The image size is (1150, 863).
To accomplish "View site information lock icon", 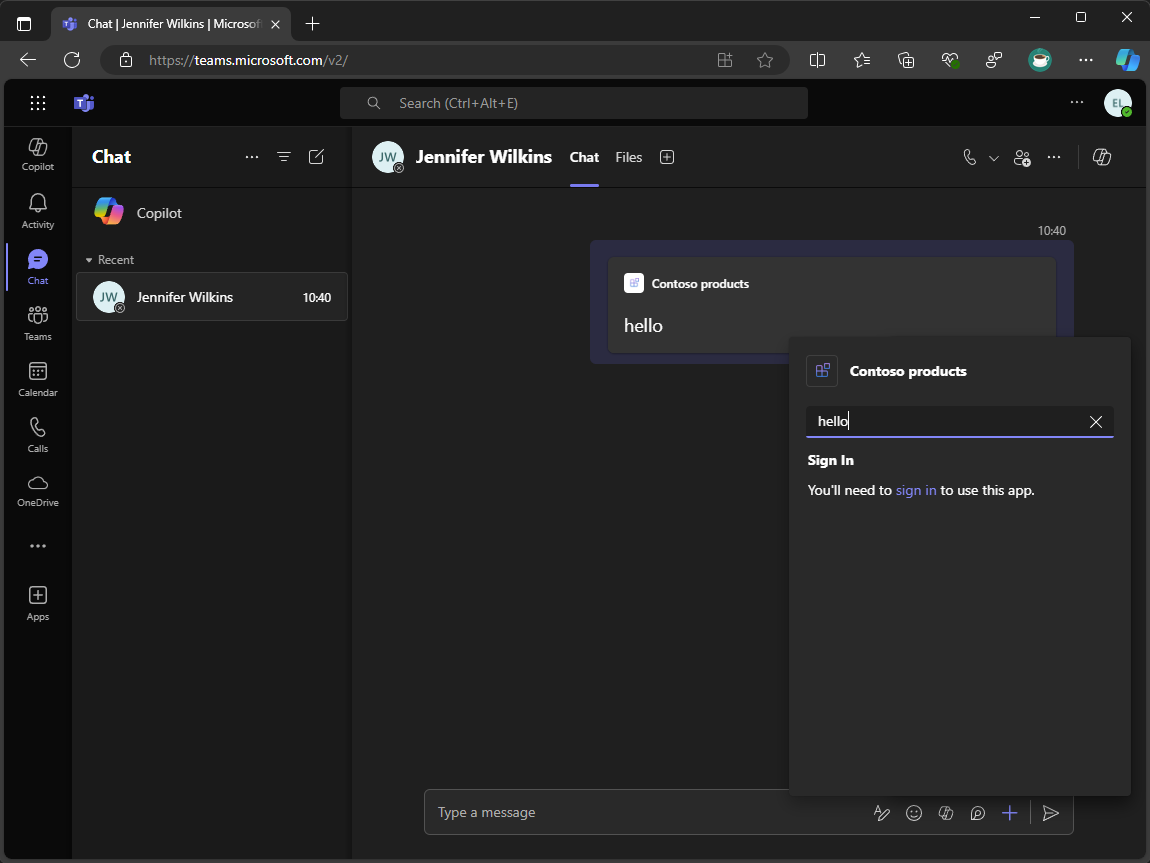I will click(x=126, y=60).
